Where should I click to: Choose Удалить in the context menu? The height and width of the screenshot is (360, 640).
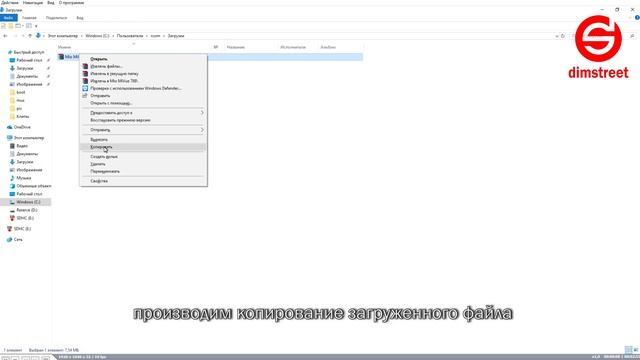coord(143,164)
